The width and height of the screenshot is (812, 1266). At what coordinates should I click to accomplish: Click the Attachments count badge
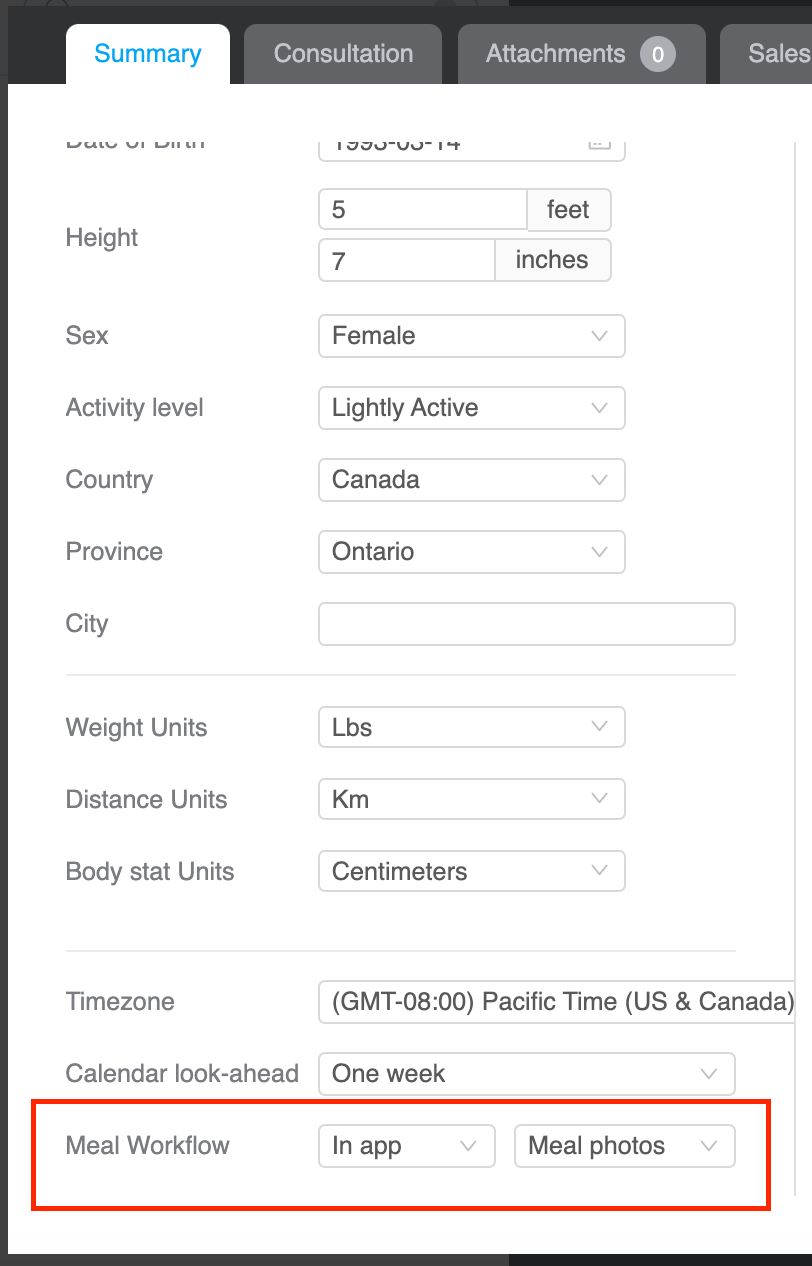658,55
